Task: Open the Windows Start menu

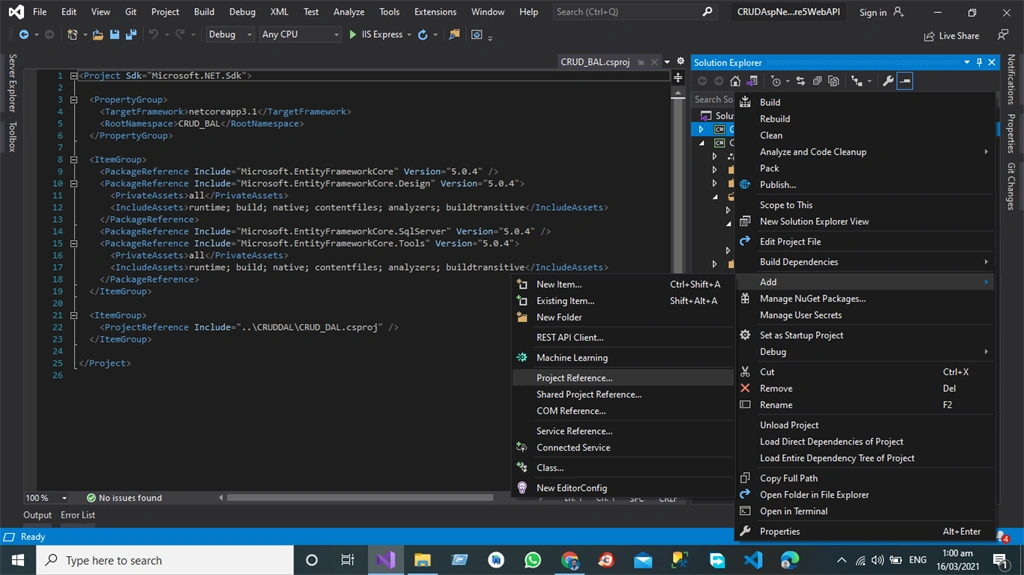Action: [18, 560]
